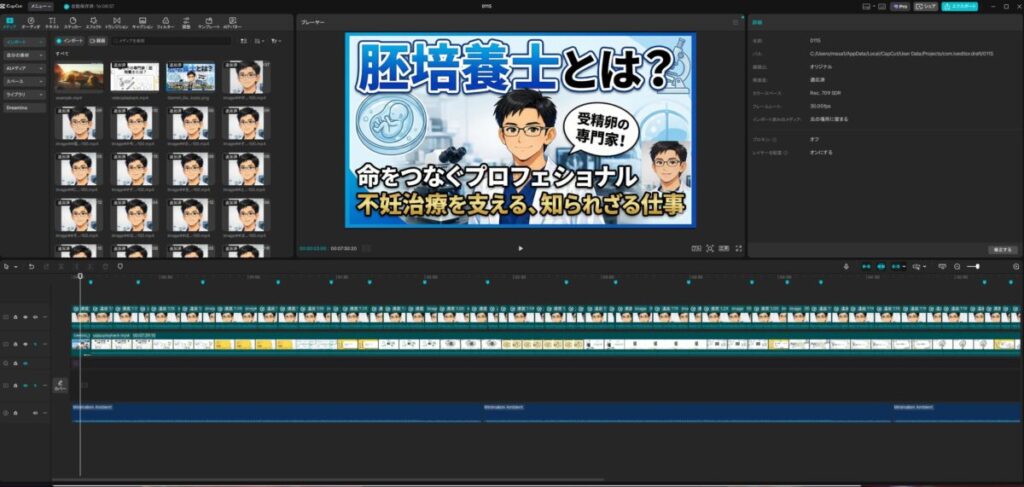Open the メニュー menu in the title bar
Image resolution: width=1024 pixels, height=487 pixels.
pos(40,6)
